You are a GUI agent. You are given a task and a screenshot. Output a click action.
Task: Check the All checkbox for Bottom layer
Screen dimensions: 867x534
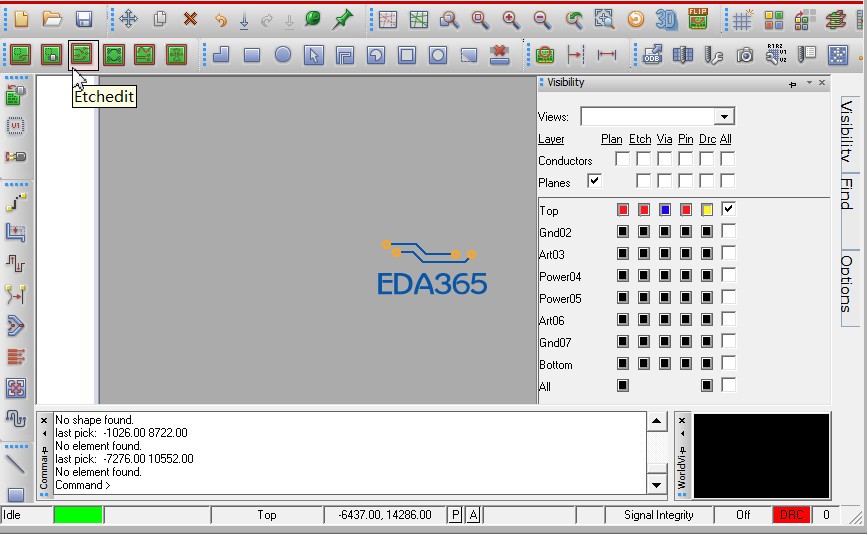coord(728,363)
